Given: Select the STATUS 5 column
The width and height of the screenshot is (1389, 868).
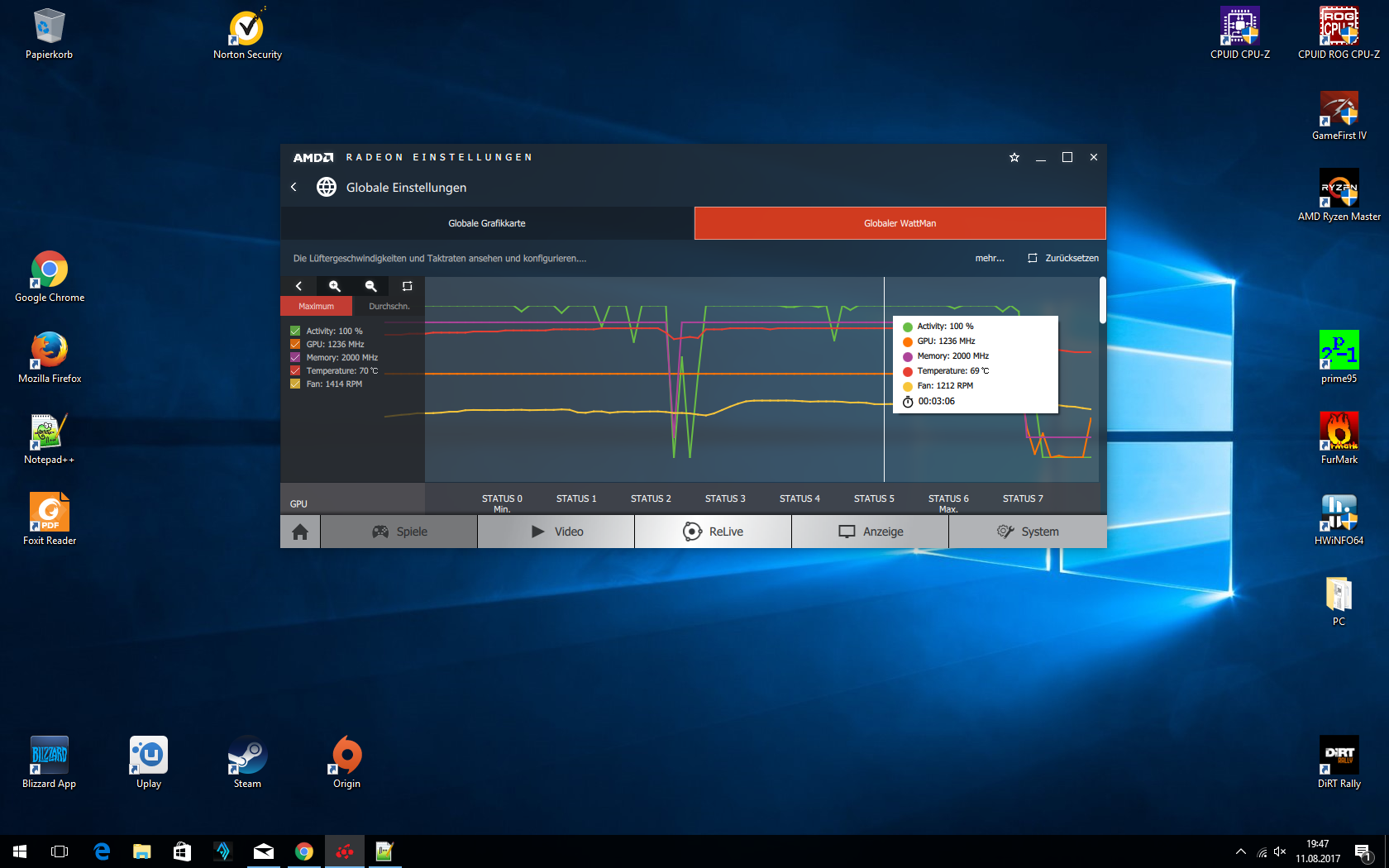Looking at the screenshot, I should (x=874, y=498).
